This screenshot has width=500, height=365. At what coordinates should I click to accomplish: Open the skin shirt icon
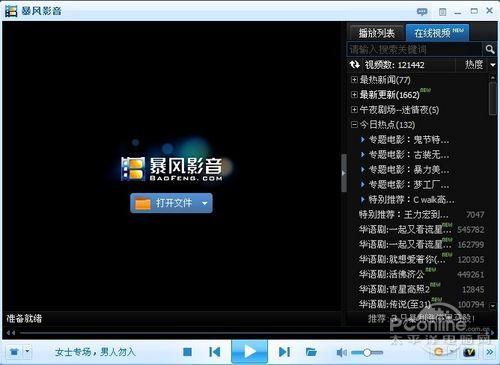point(14,352)
